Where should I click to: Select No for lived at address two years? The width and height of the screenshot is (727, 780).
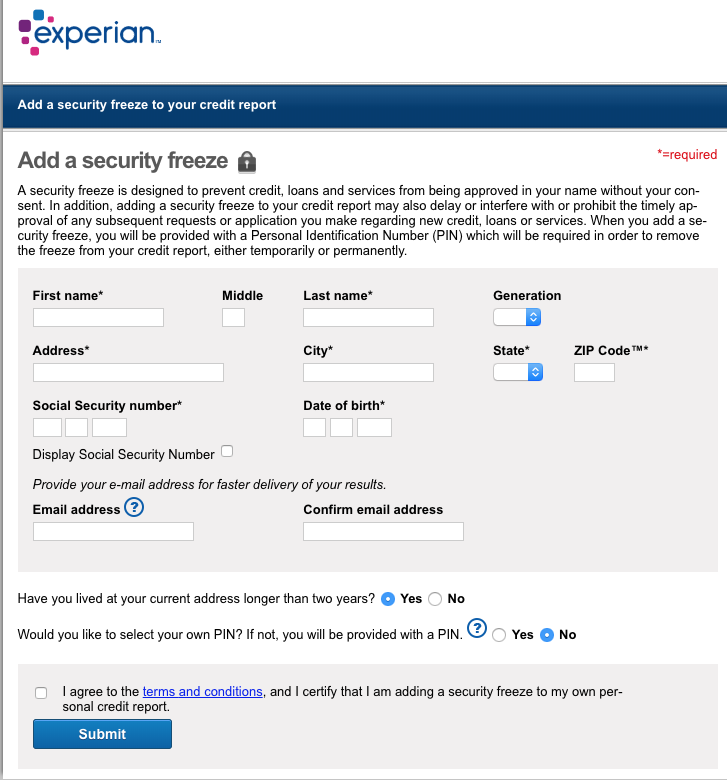pos(435,599)
